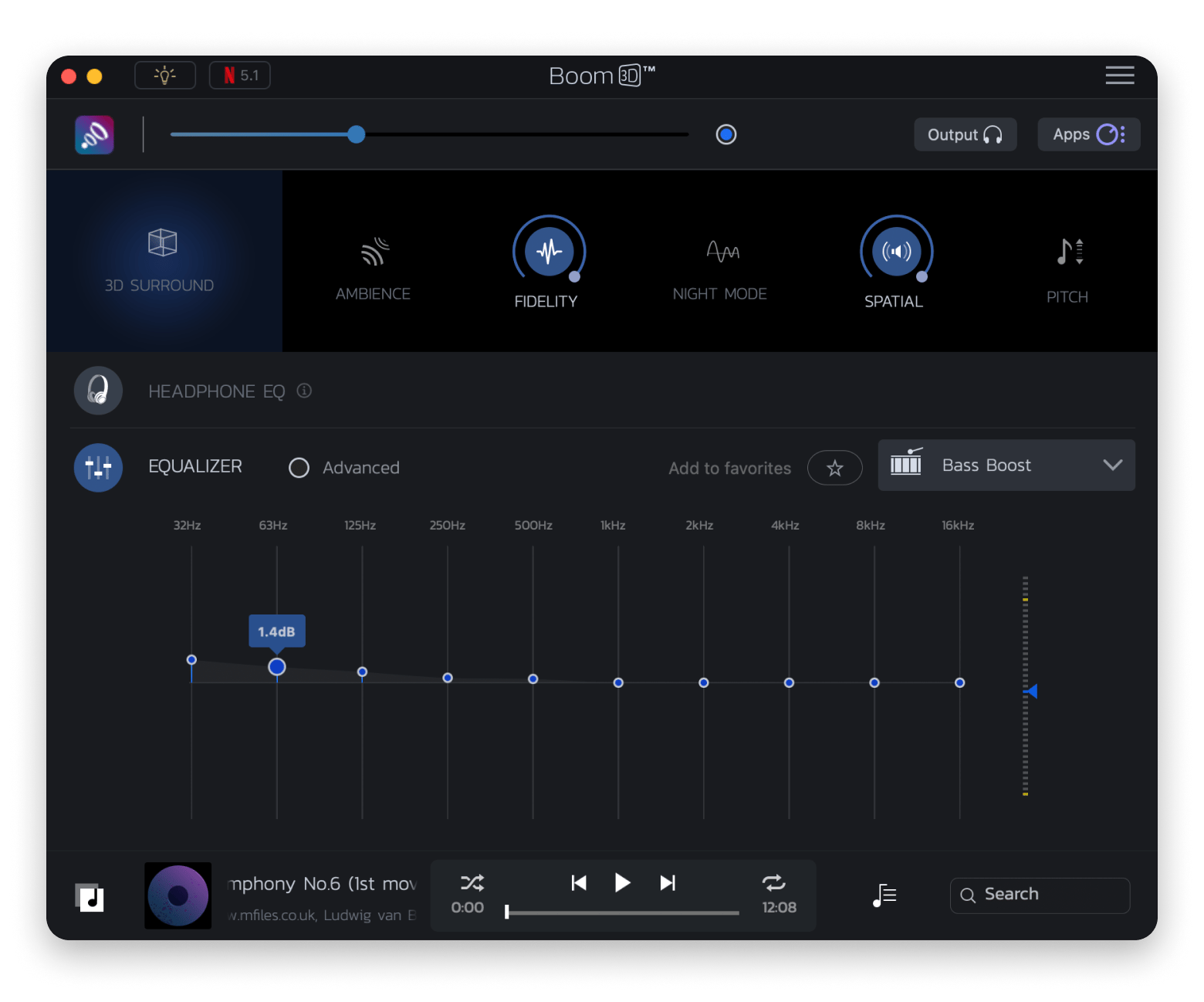This screenshot has height=1002, width=1204.
Task: Skip to the next track
Action: (668, 882)
